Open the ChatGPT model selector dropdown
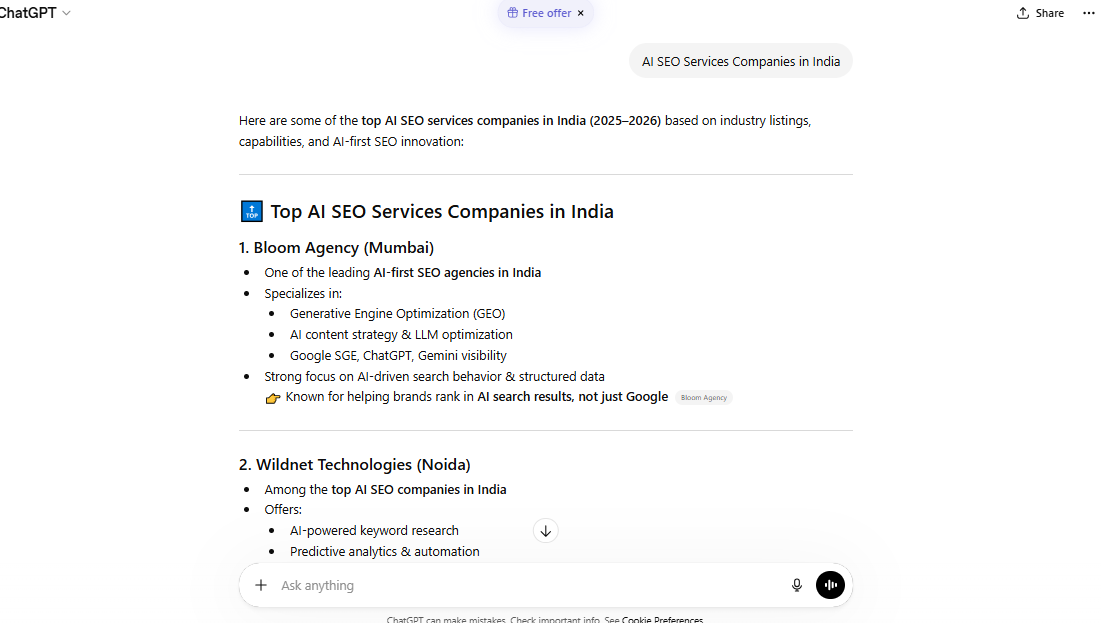 pos(35,13)
